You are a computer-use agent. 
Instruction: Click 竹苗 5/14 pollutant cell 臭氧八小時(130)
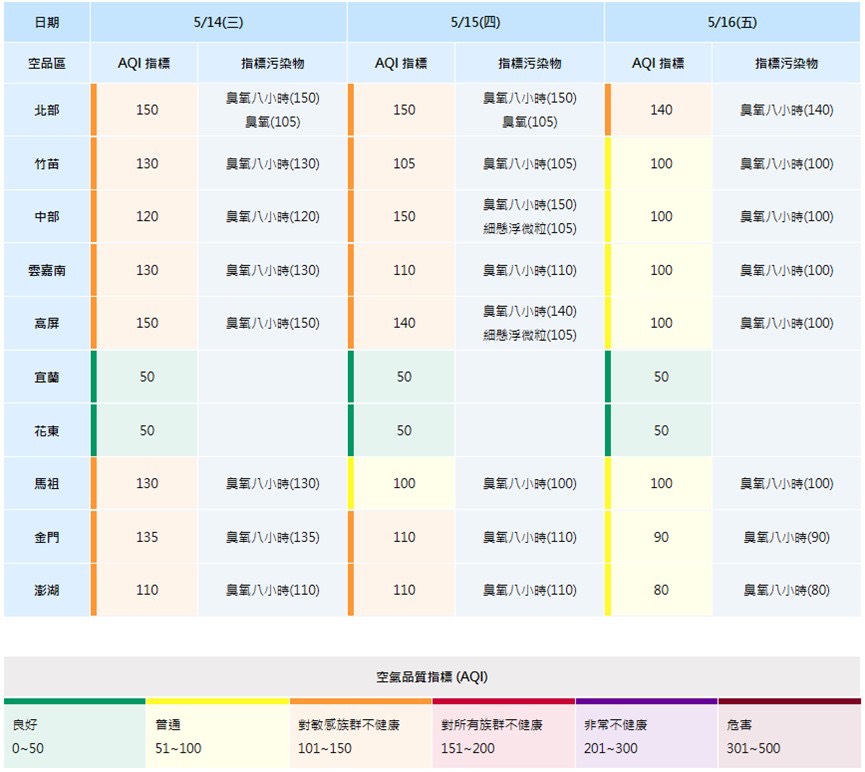273,164
